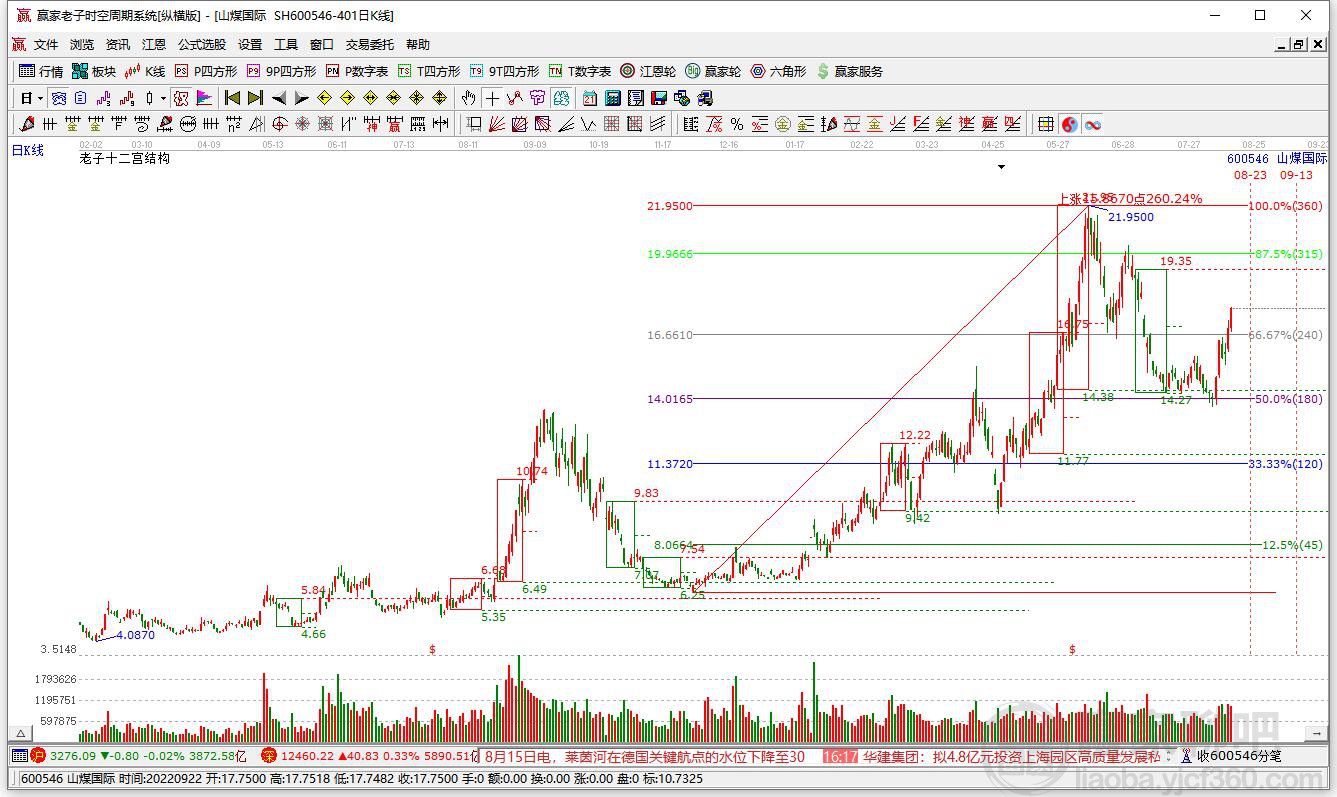1337x797 pixels.
Task: Expand the candlestick style dropdown arrow
Action: [163, 98]
